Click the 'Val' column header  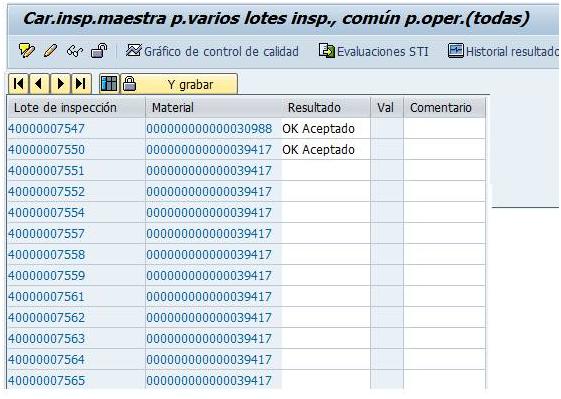coord(387,107)
